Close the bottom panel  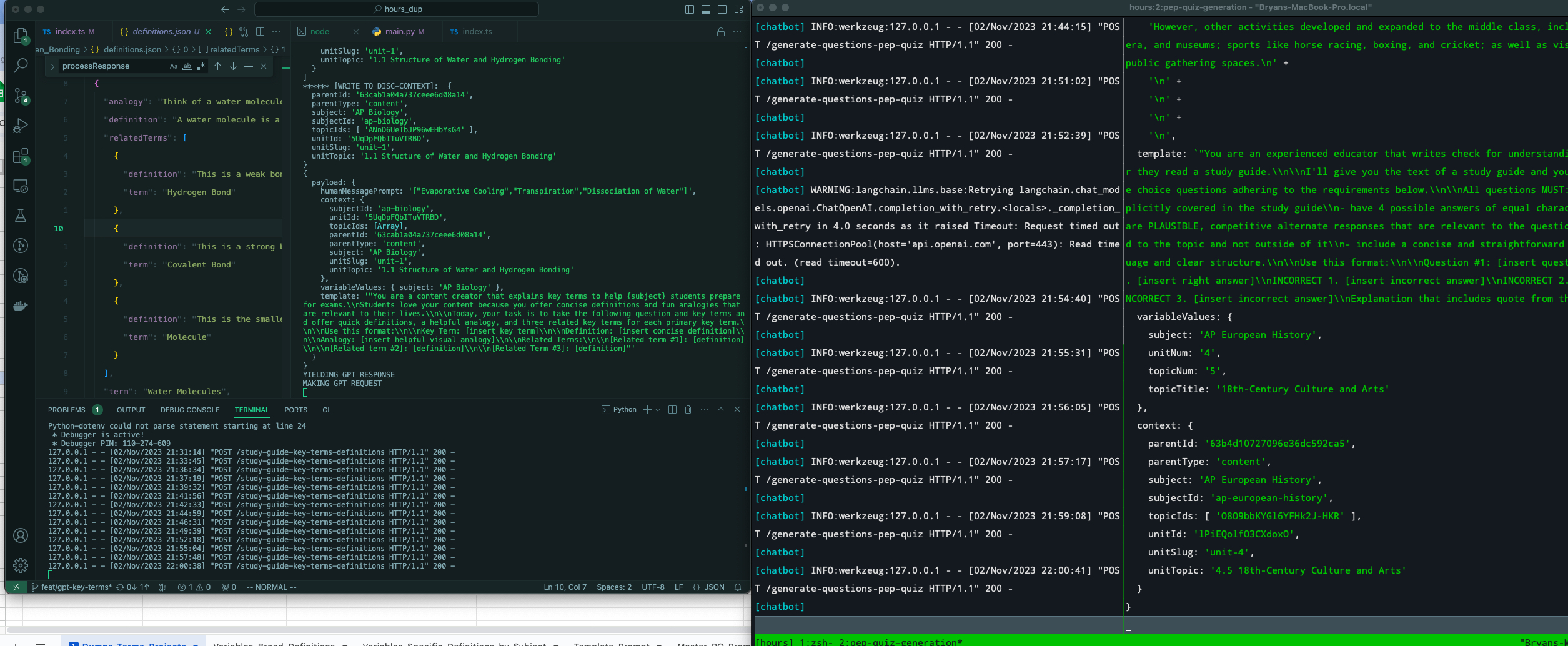pyautogui.click(x=737, y=410)
